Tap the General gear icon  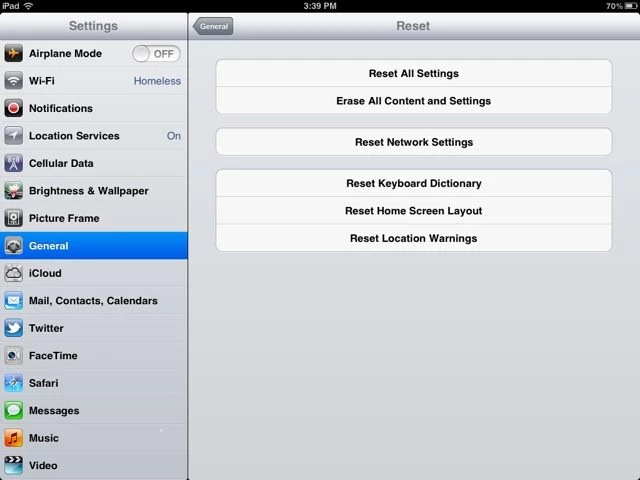click(x=13, y=246)
